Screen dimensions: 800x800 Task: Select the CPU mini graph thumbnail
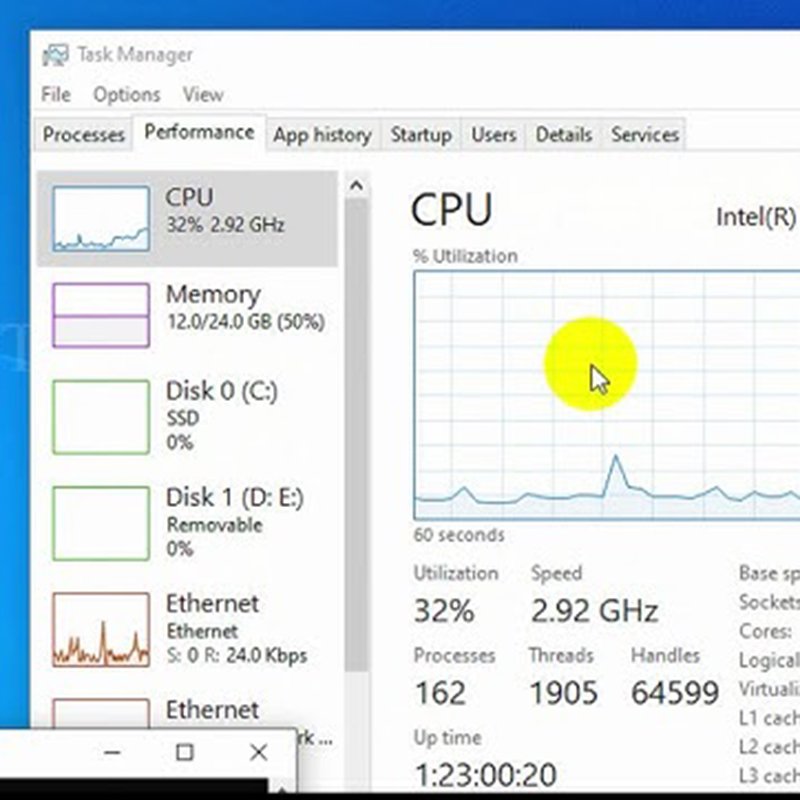pos(100,217)
